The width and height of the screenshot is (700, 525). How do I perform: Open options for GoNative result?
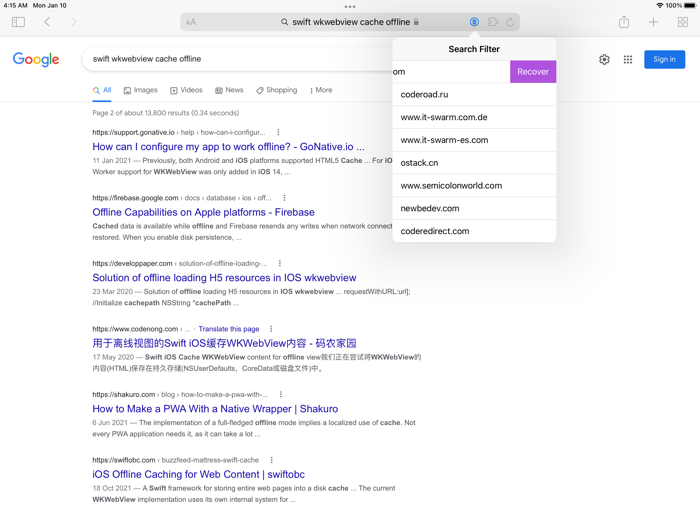278,132
